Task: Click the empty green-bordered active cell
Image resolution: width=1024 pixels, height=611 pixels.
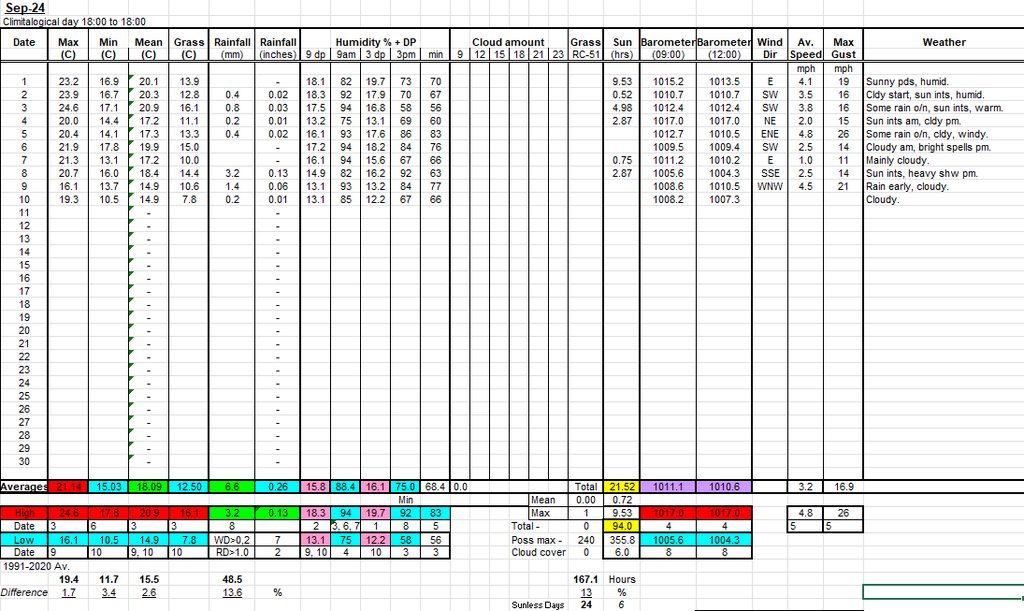Action: pos(942,591)
